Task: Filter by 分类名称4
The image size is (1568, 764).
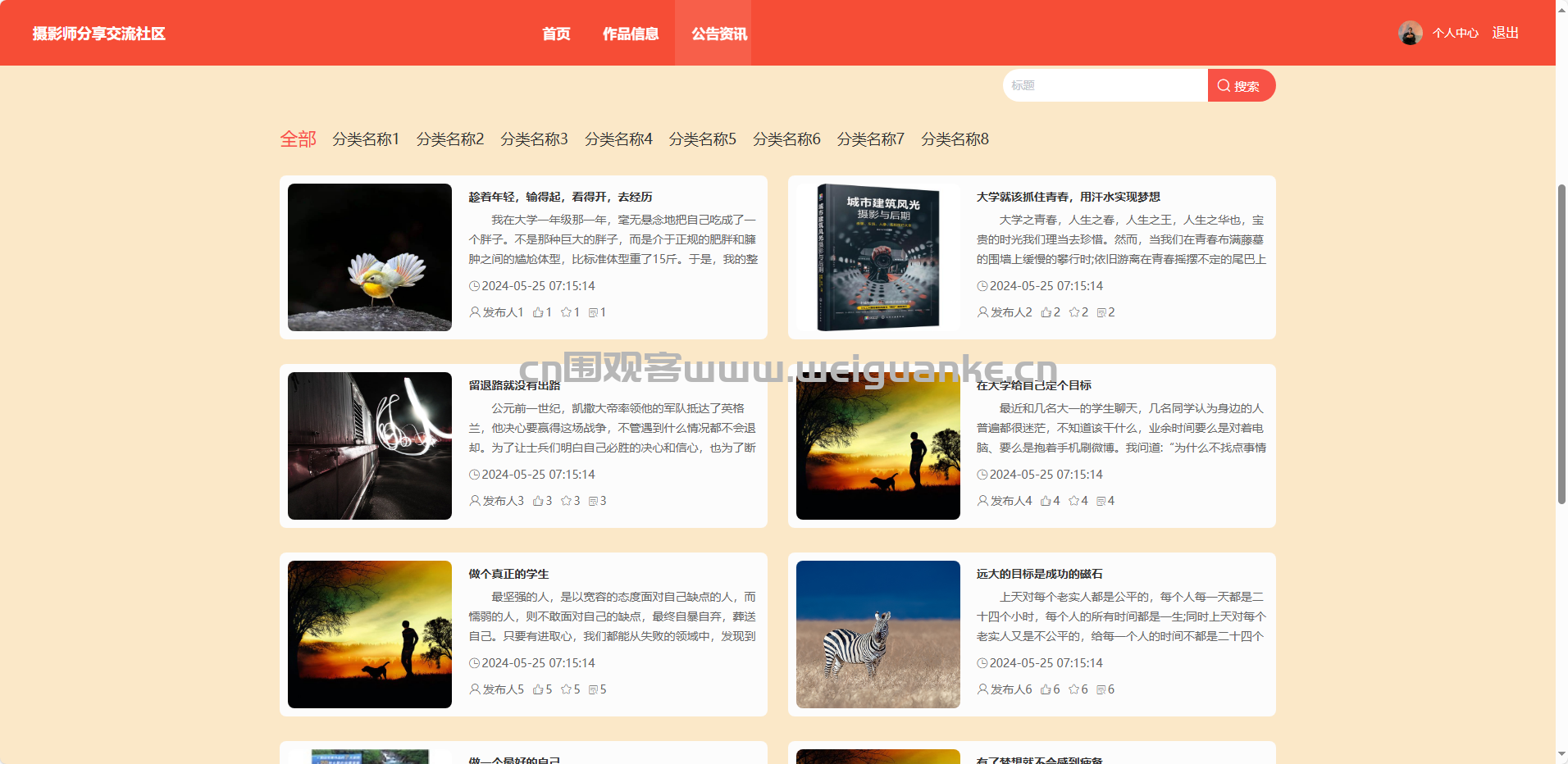Action: [618, 139]
